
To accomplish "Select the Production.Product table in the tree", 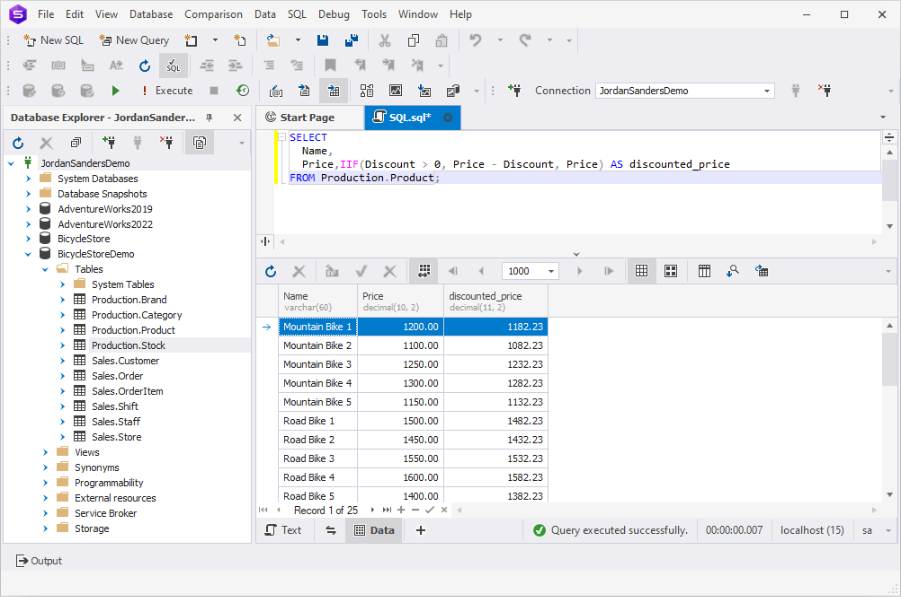I will (x=133, y=330).
